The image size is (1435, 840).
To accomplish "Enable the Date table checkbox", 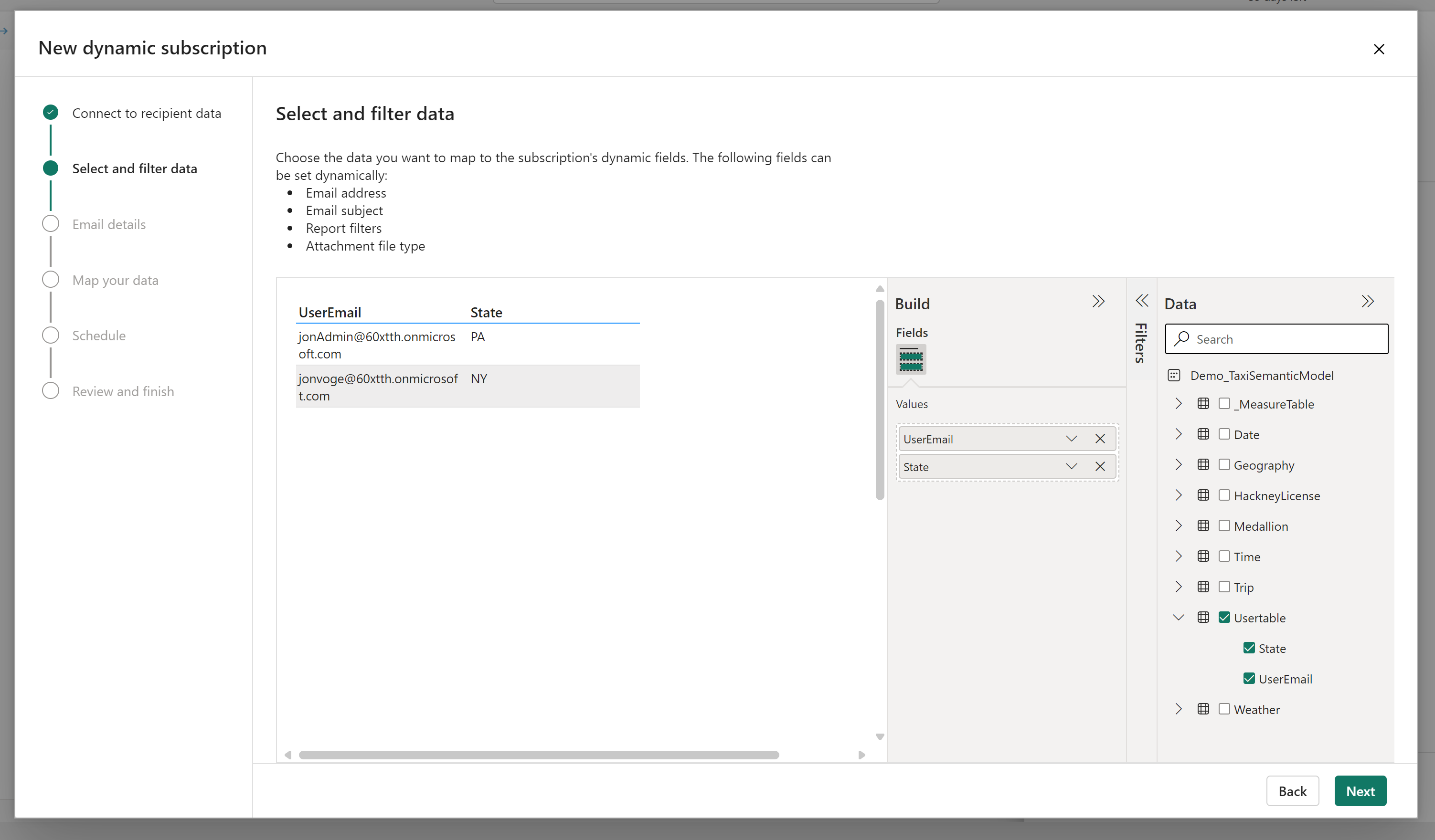I will (x=1224, y=434).
